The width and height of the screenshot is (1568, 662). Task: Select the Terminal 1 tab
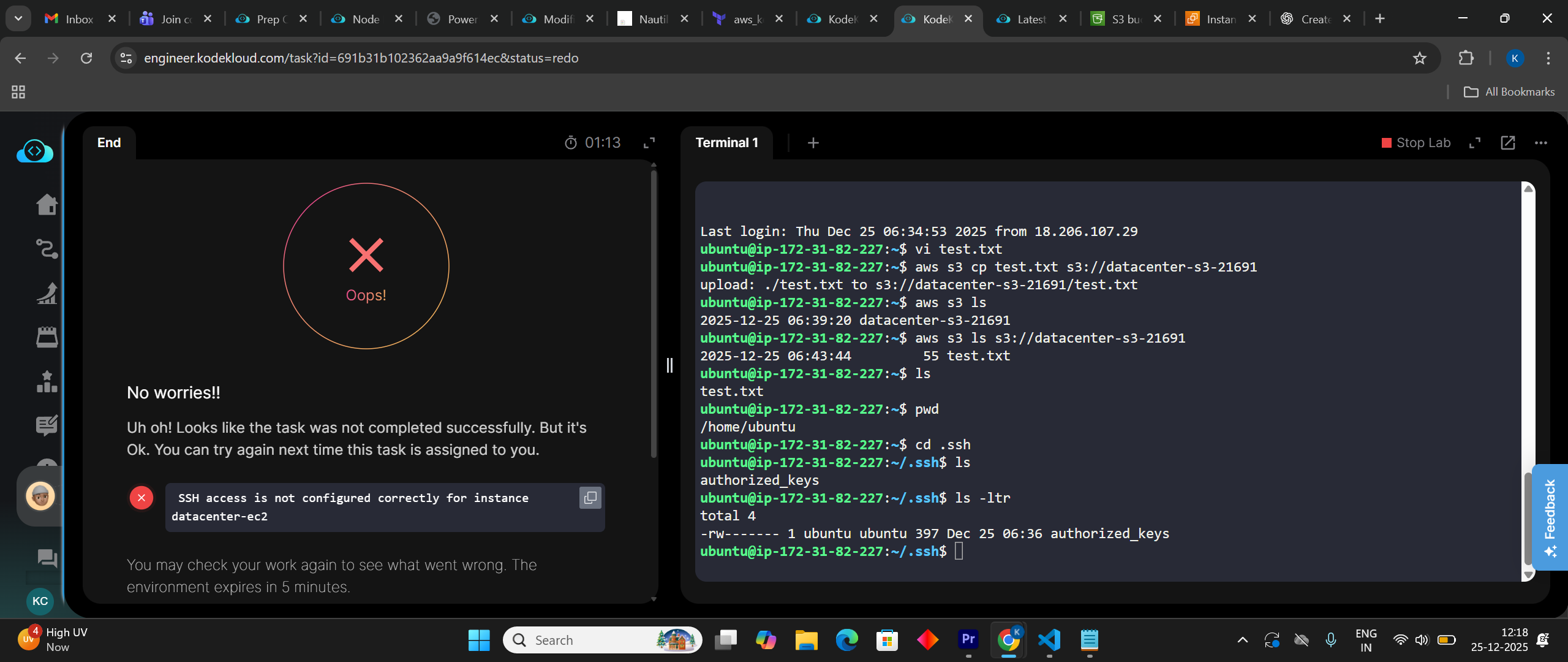click(x=726, y=143)
